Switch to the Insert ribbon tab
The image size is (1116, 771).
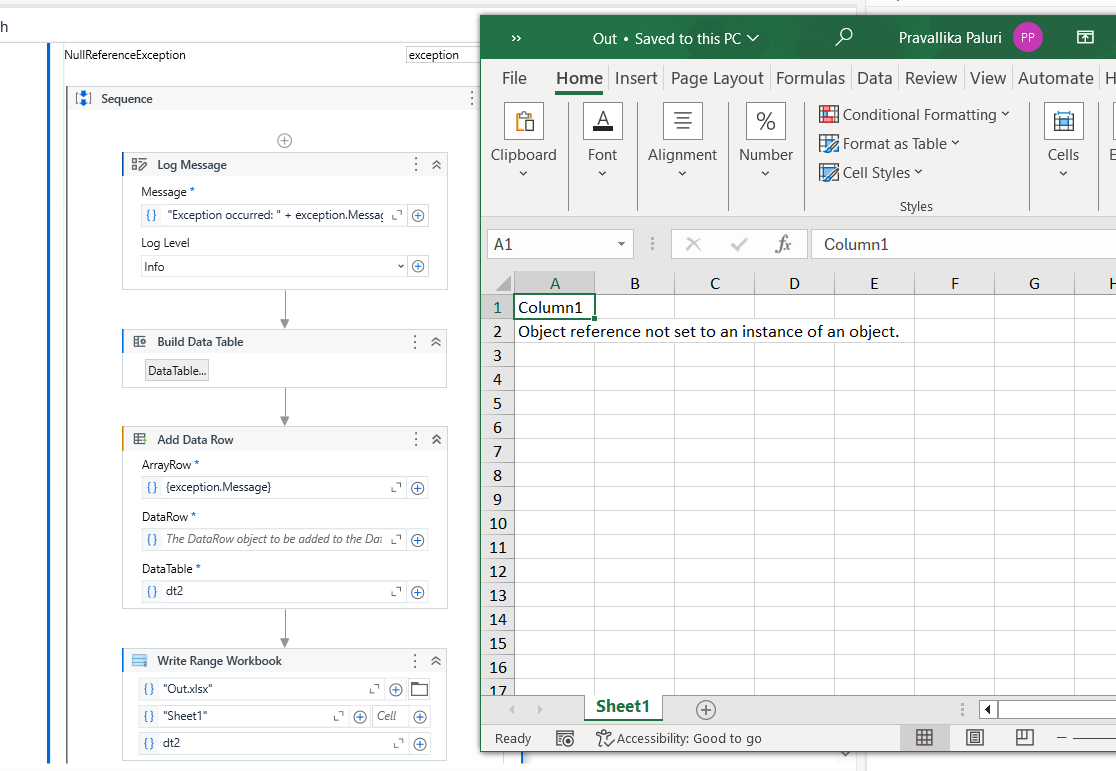point(636,78)
